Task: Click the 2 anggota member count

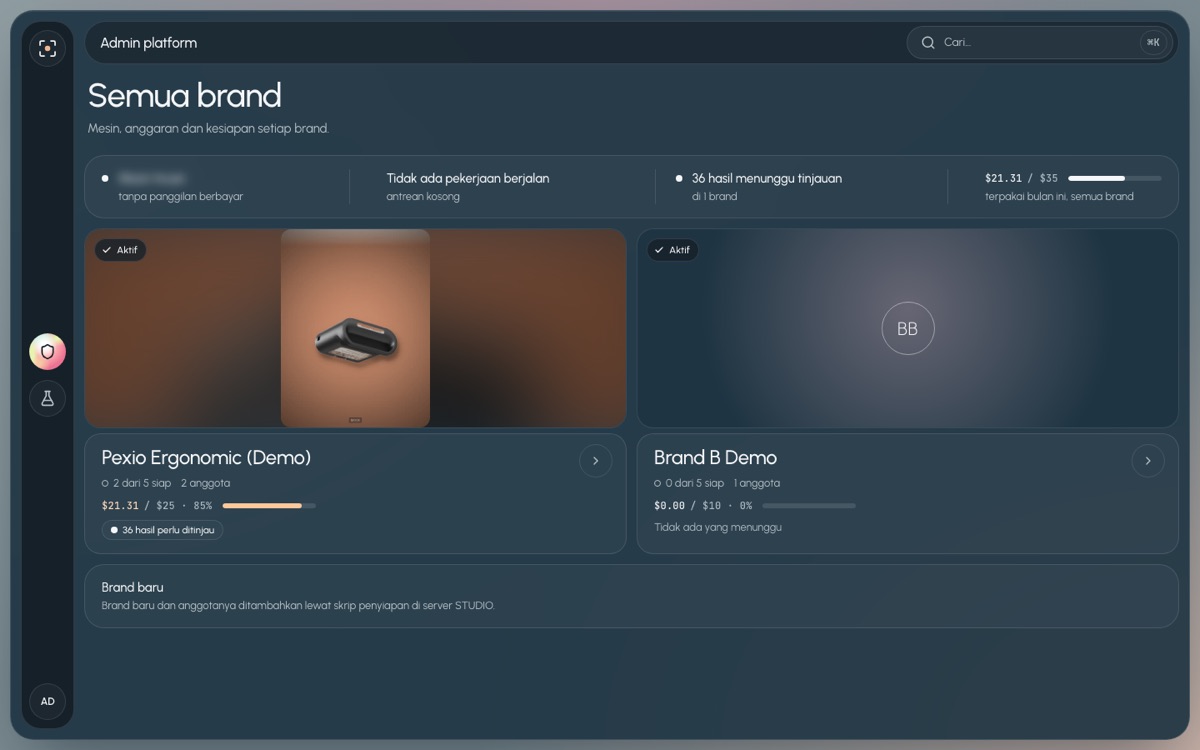Action: 206,483
